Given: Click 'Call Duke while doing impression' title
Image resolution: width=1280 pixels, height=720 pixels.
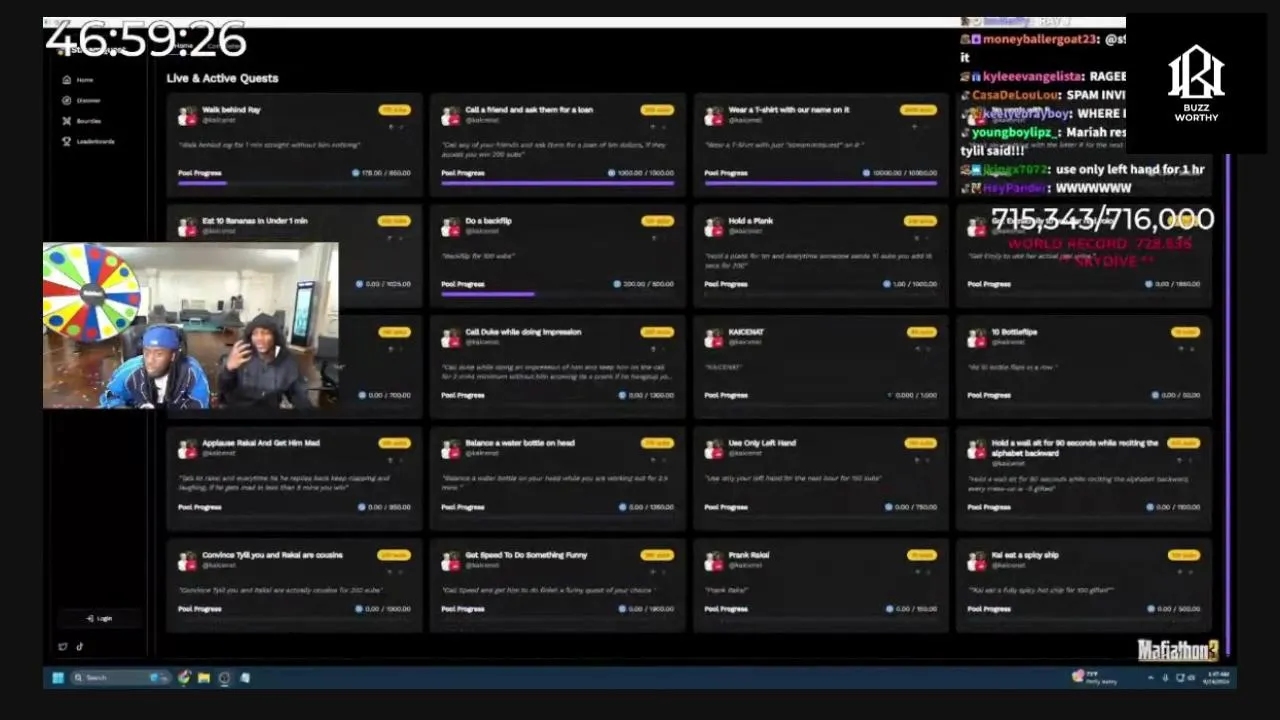Looking at the screenshot, I should coord(523,332).
